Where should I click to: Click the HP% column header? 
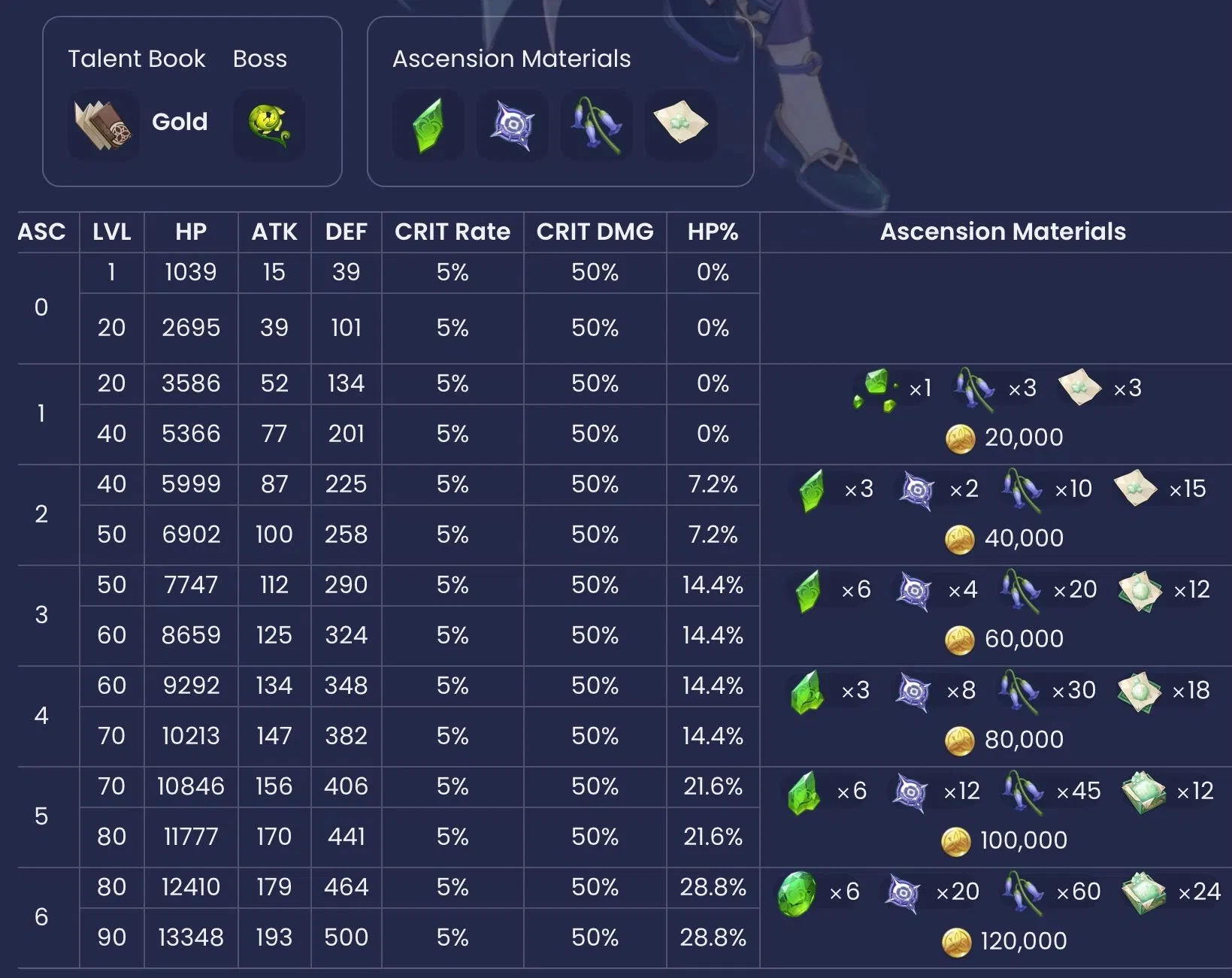coord(713,232)
